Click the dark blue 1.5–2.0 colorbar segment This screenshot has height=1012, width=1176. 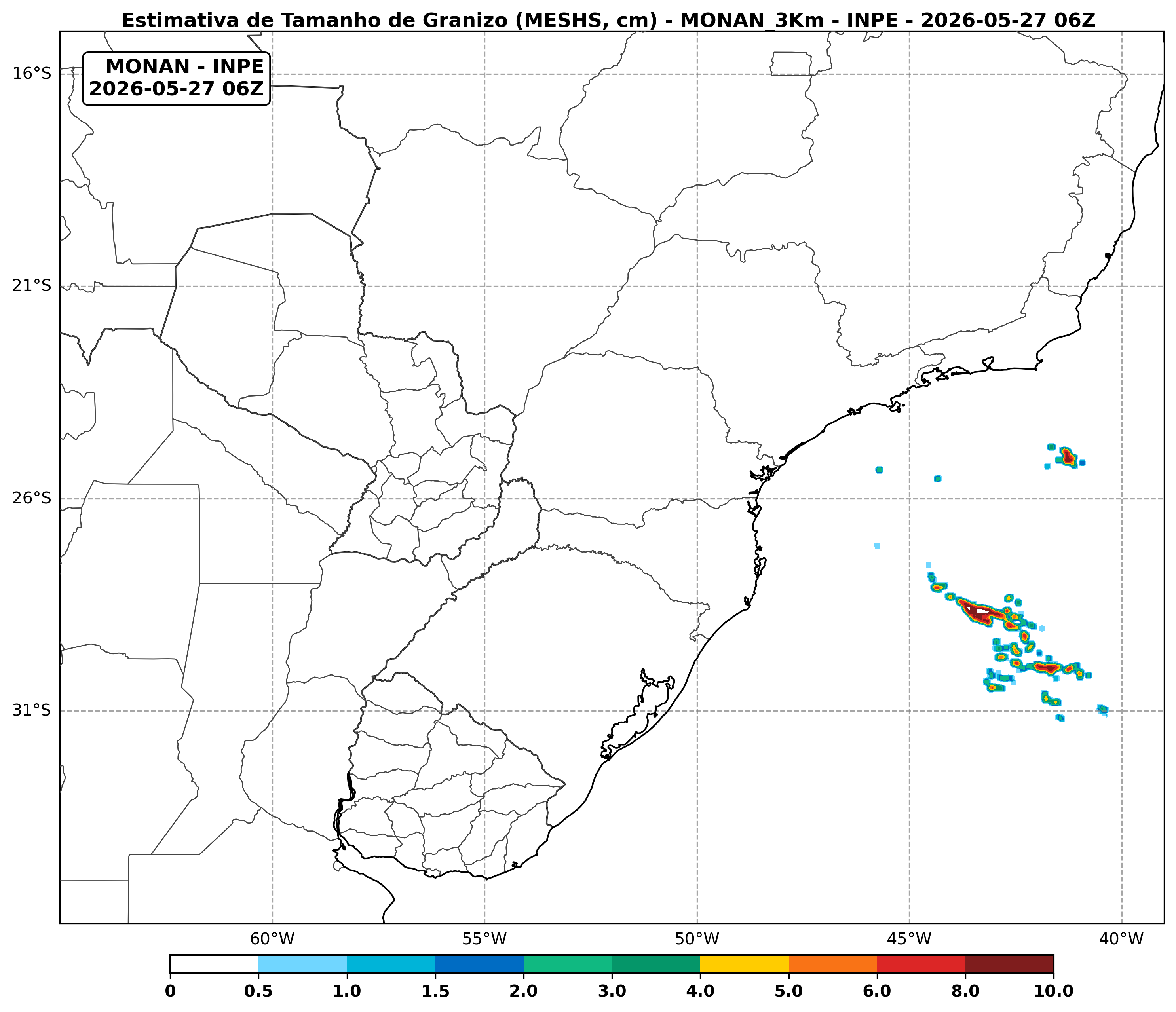[480, 964]
